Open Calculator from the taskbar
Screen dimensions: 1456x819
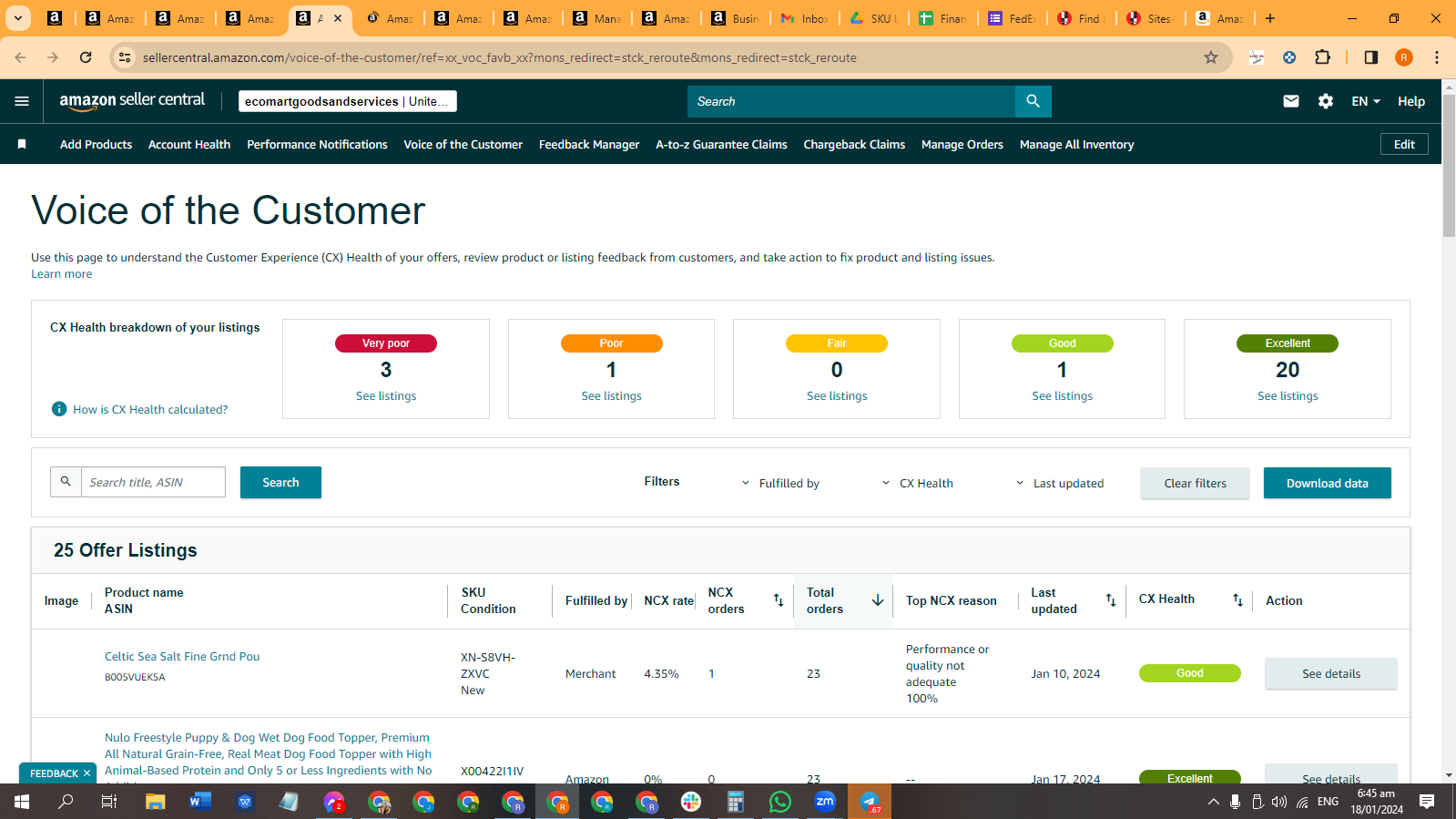coord(736,802)
